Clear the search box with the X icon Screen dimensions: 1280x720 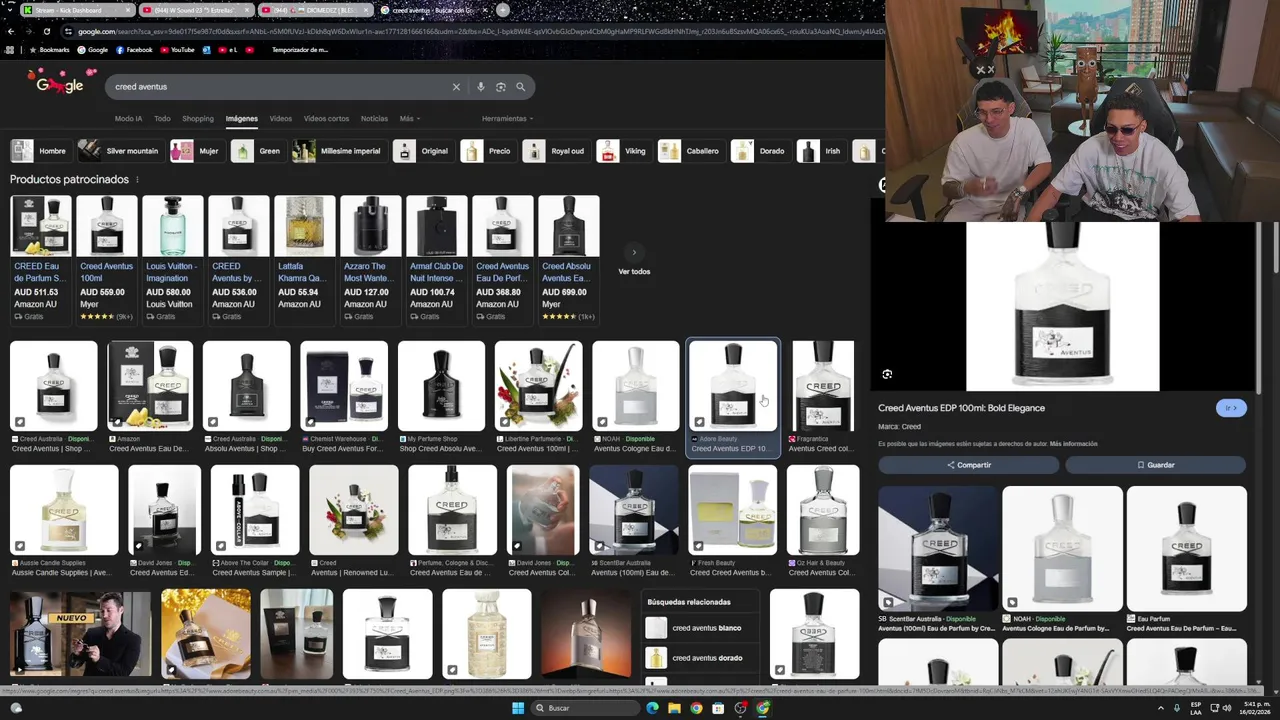pyautogui.click(x=456, y=87)
